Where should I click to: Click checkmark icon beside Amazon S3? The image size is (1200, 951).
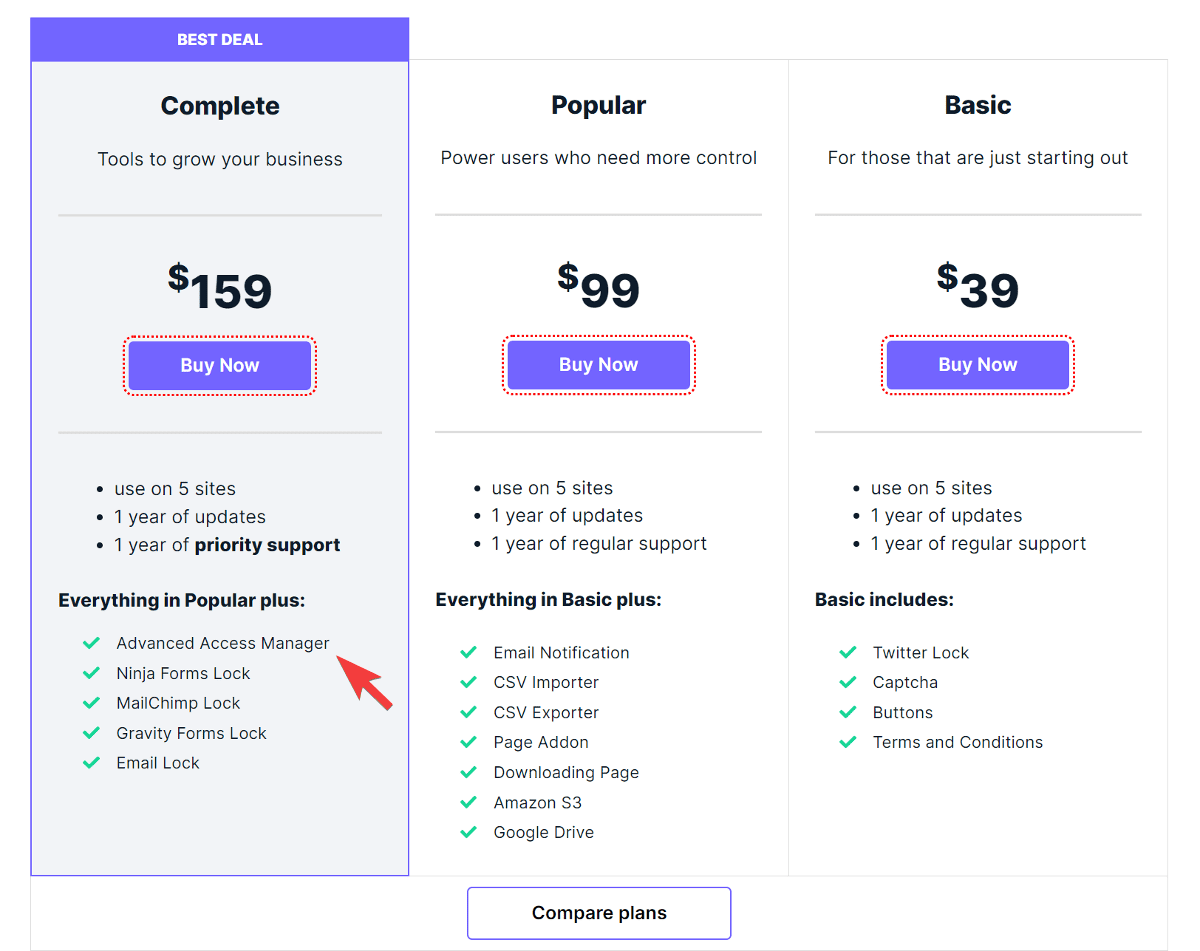point(468,803)
